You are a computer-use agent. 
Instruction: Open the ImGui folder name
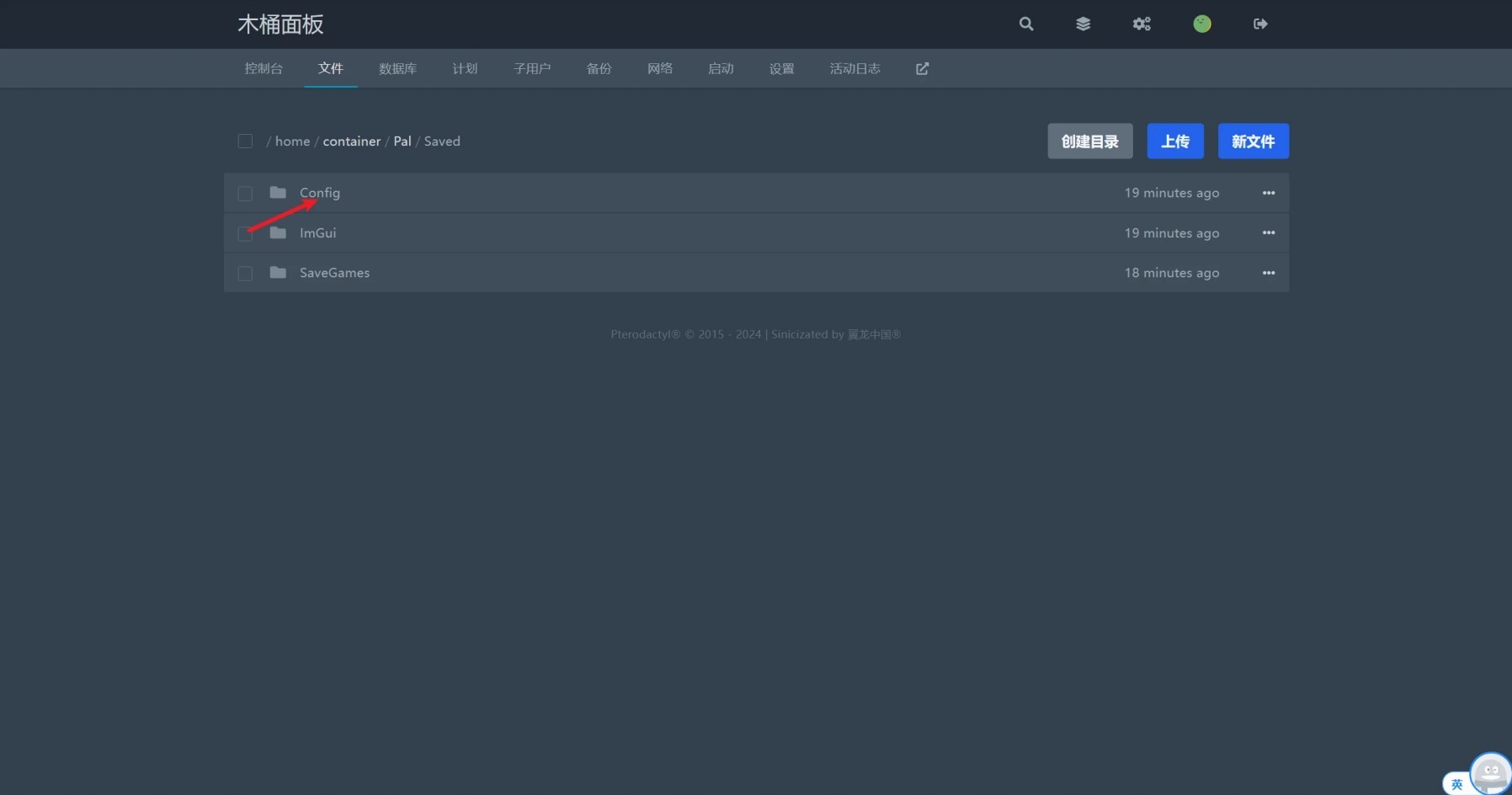[x=317, y=232]
